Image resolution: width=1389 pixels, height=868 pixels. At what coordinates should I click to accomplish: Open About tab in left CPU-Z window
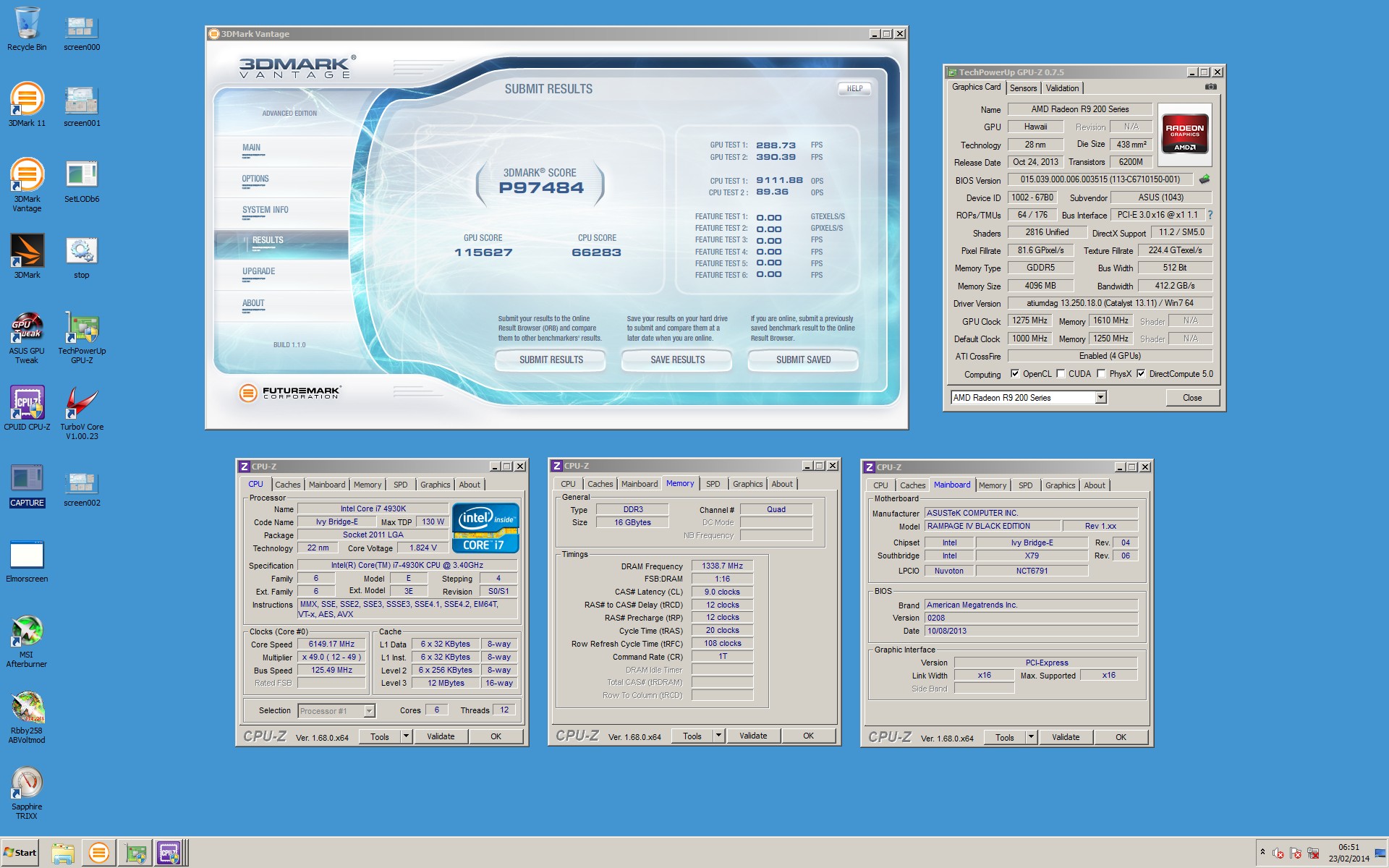tap(470, 485)
